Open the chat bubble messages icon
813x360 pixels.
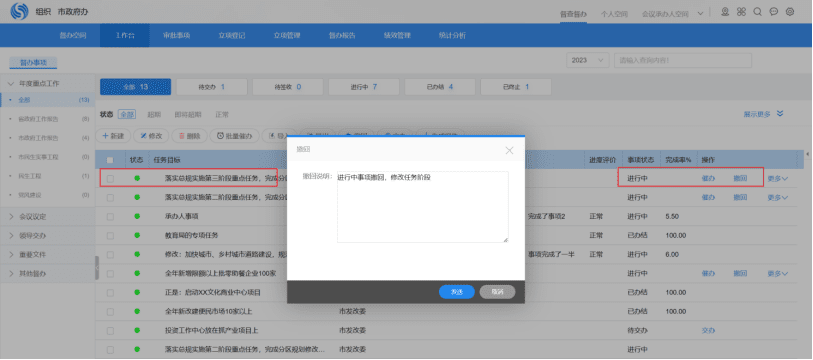[774, 11]
